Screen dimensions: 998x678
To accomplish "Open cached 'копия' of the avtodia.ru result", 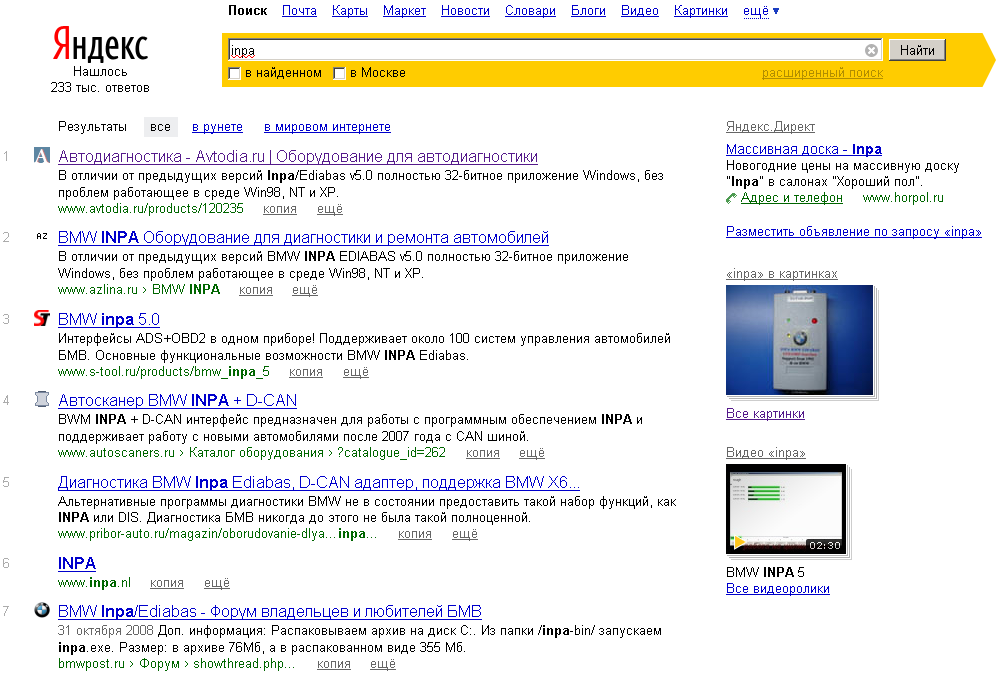I will [280, 209].
